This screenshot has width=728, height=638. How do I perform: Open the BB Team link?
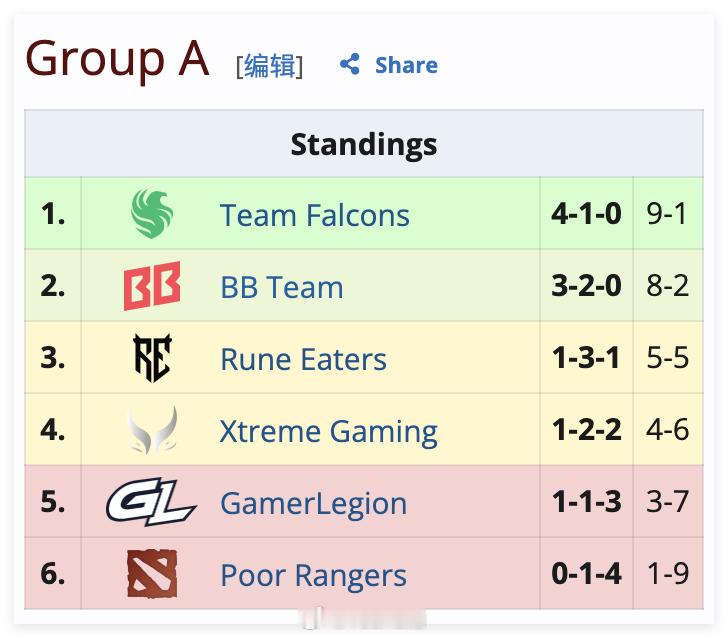click(282, 287)
